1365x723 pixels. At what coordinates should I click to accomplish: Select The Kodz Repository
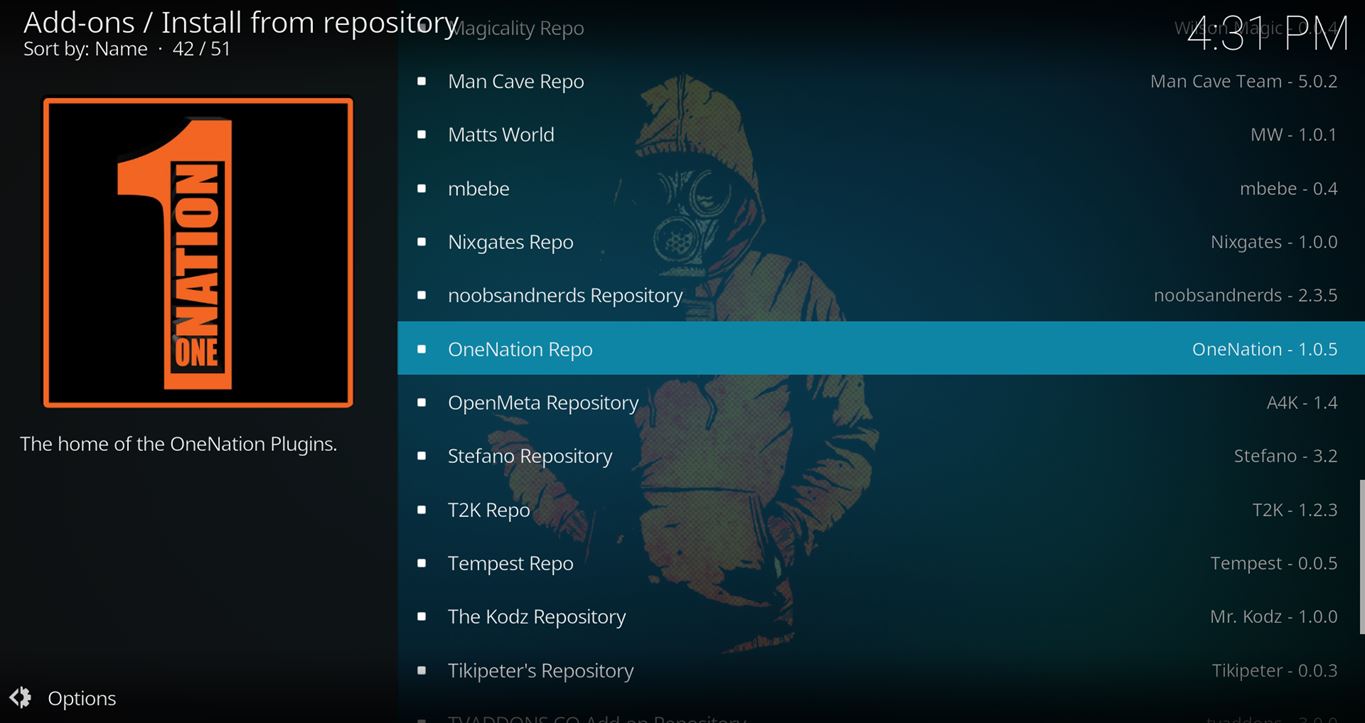[537, 617]
